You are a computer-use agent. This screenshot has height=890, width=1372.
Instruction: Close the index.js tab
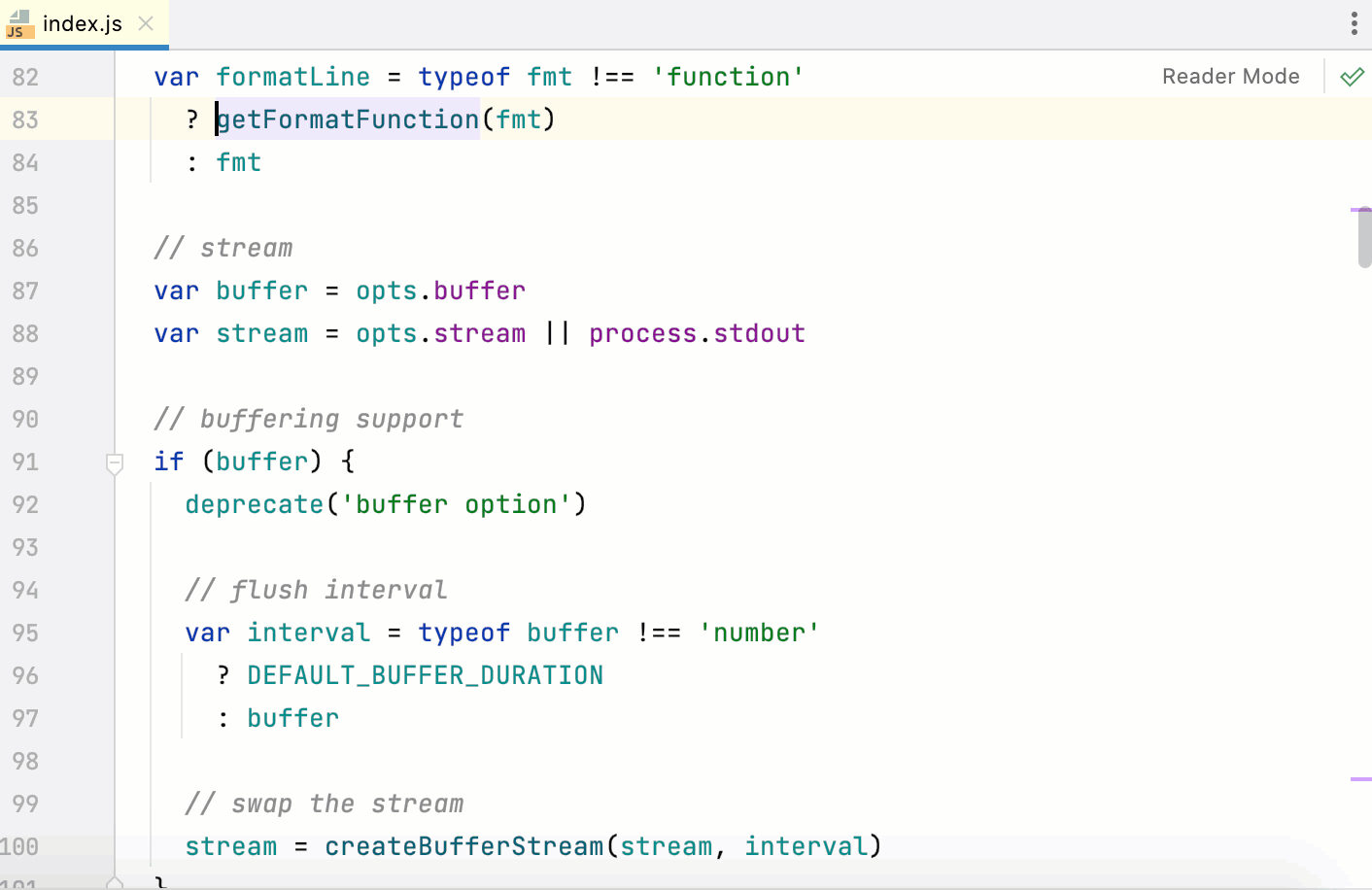[147, 25]
